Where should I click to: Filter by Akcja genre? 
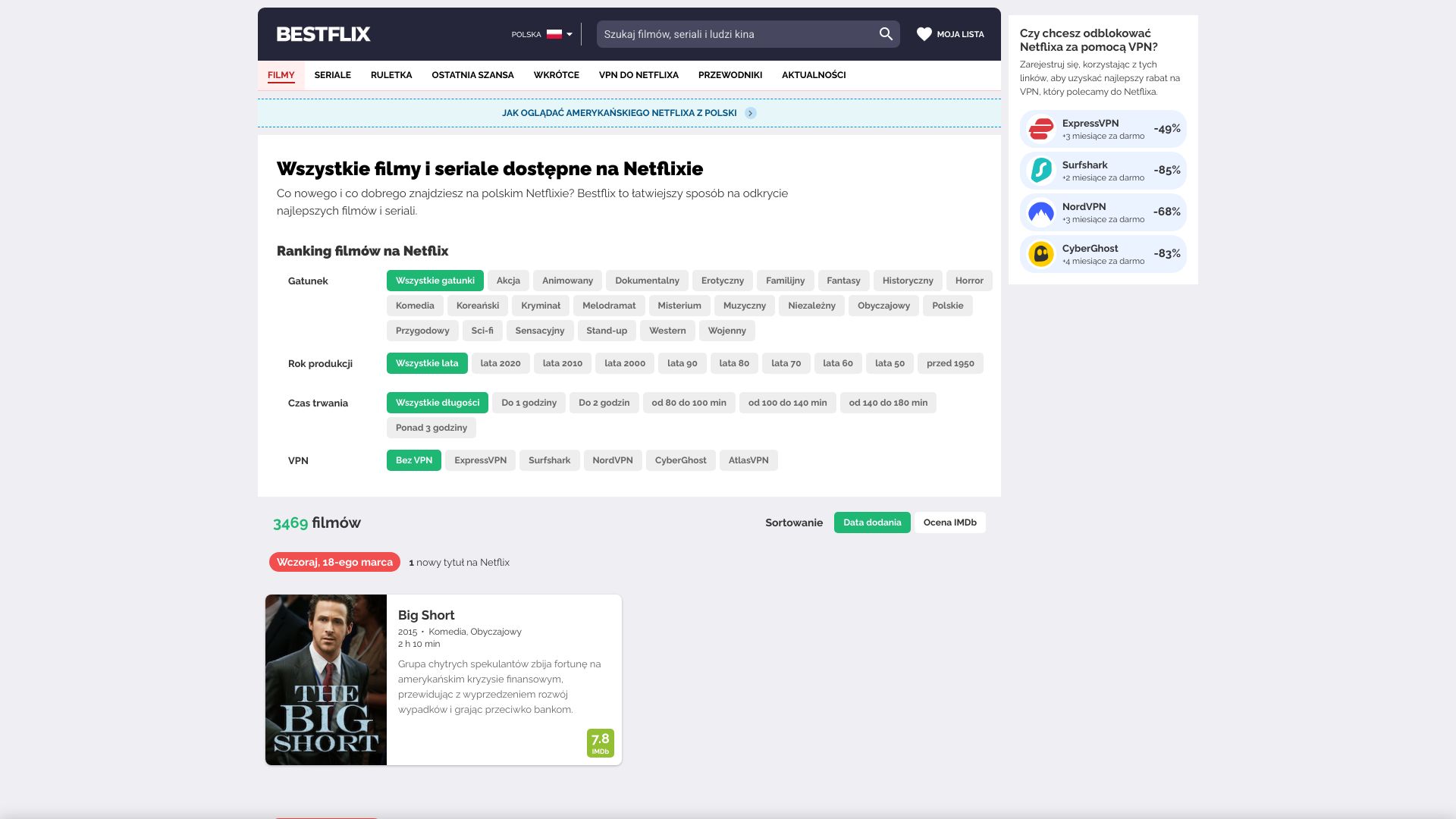coord(508,281)
